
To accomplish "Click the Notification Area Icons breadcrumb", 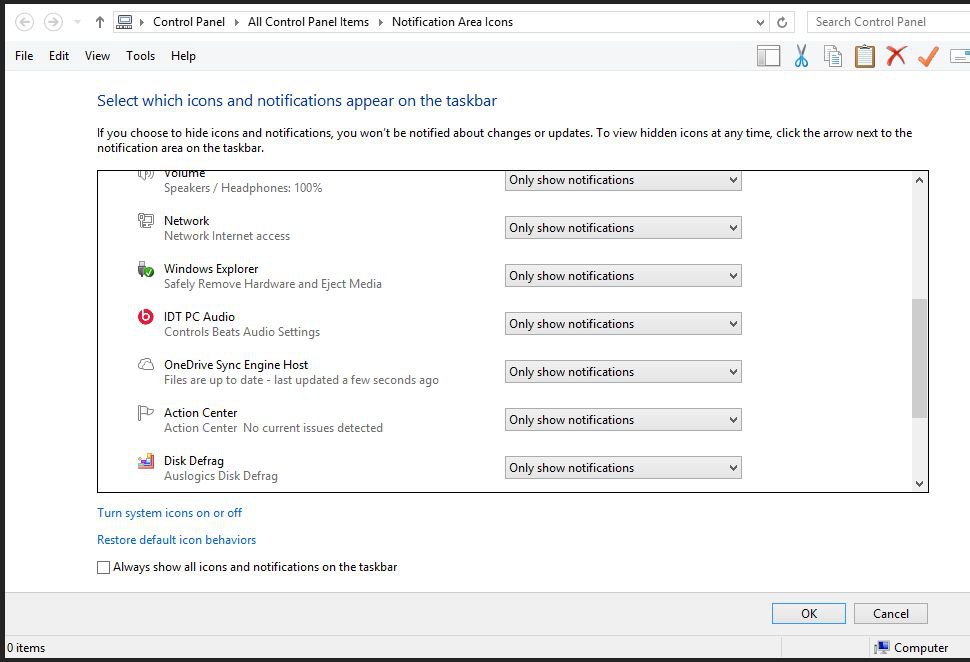I will click(452, 22).
